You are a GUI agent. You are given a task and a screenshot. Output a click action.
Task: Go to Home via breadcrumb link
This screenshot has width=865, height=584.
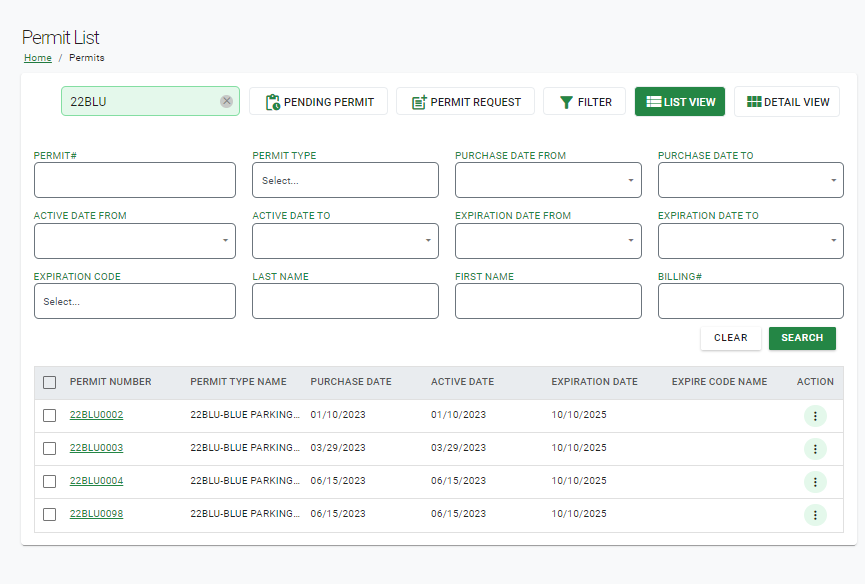(x=38, y=58)
